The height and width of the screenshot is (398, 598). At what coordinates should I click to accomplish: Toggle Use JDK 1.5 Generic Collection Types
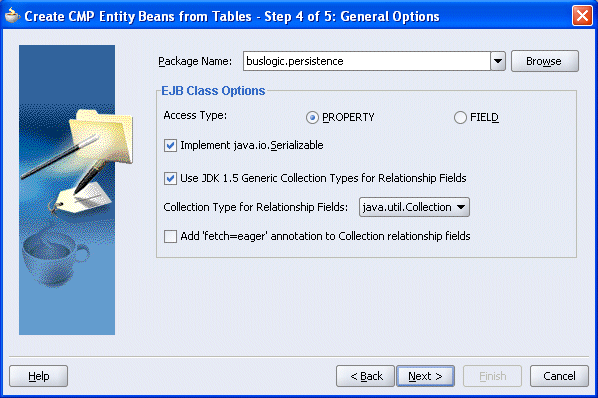pos(170,178)
